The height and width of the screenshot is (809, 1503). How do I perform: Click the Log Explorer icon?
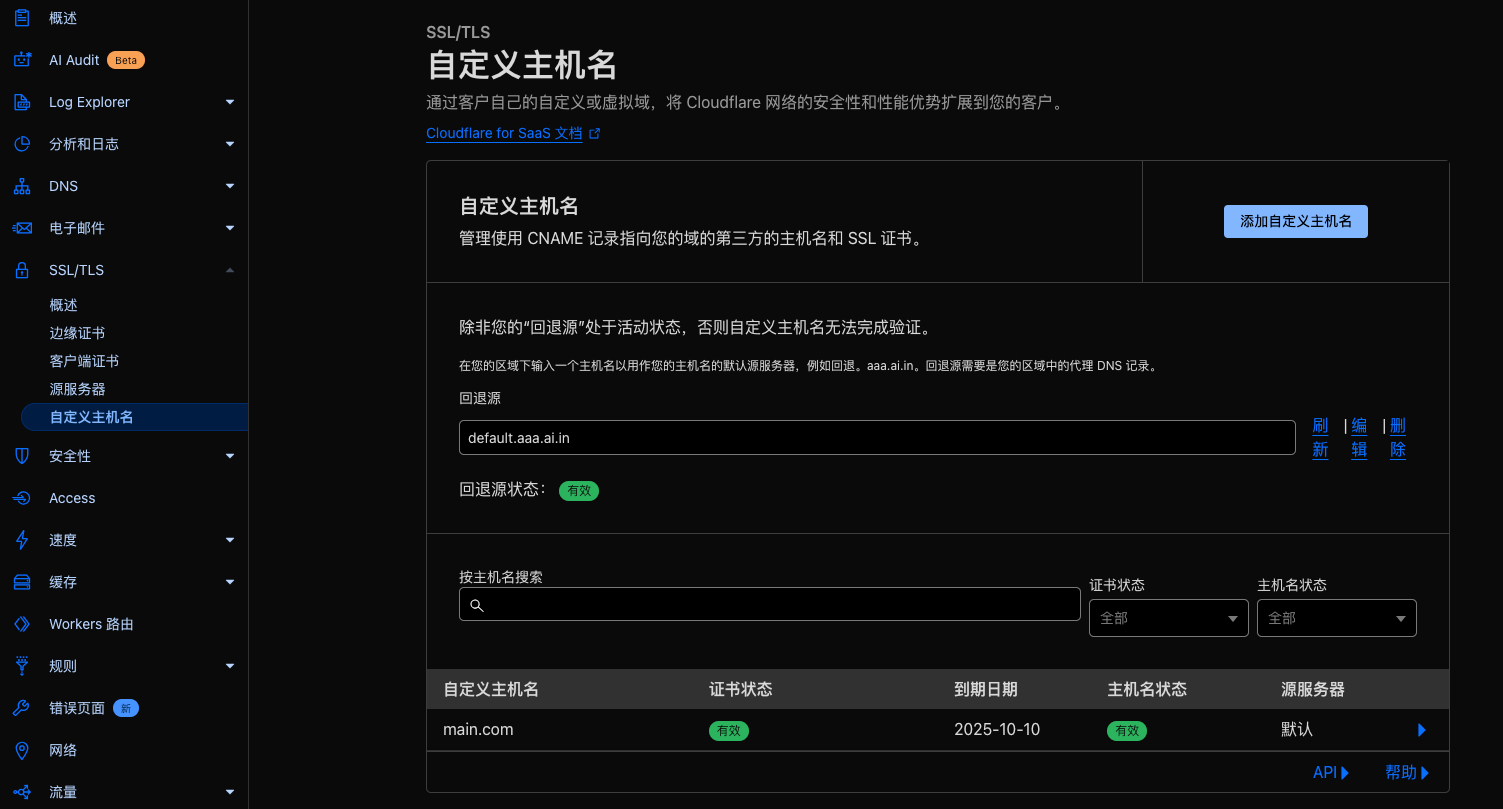22,102
